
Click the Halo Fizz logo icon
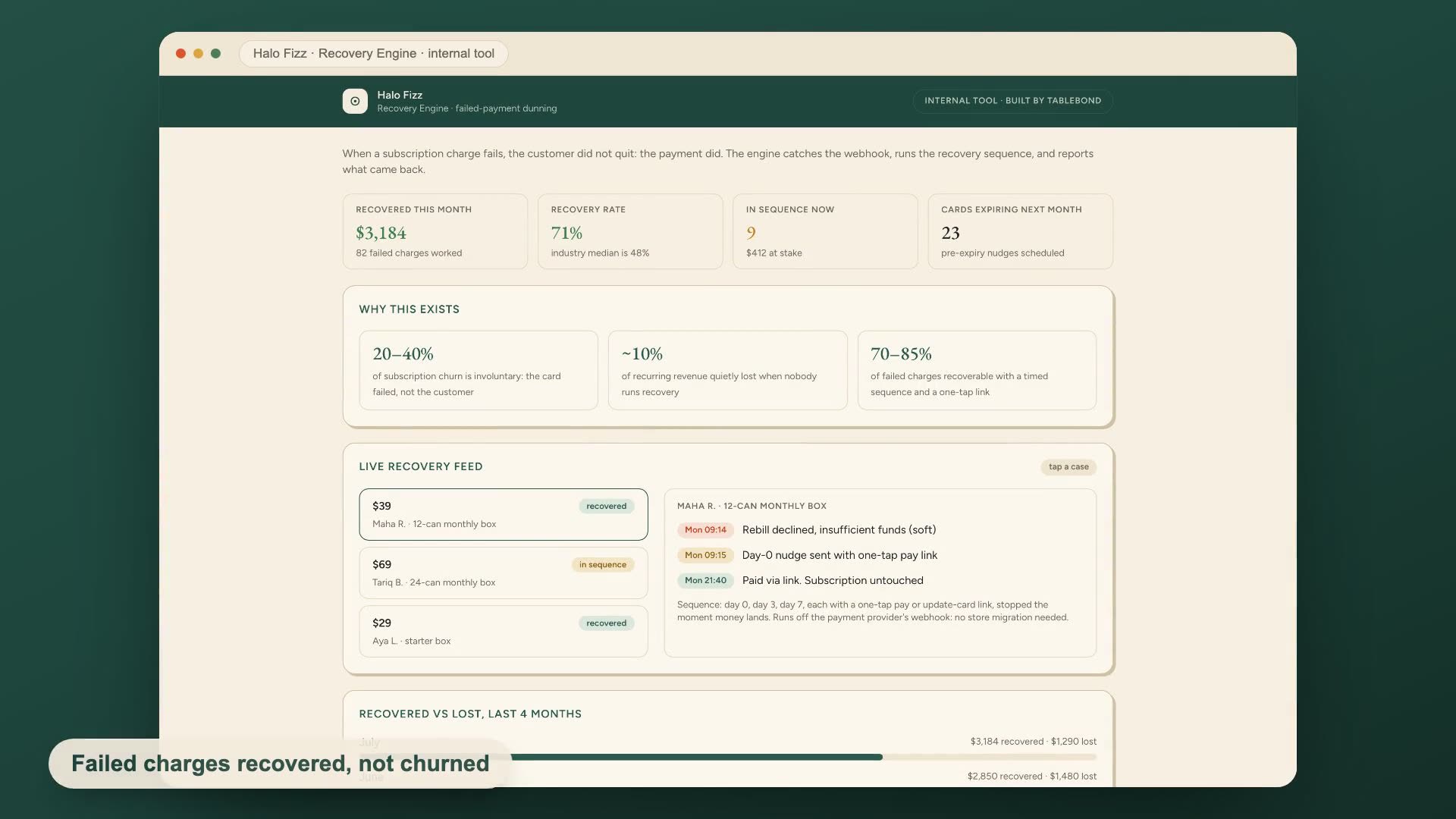(x=355, y=101)
